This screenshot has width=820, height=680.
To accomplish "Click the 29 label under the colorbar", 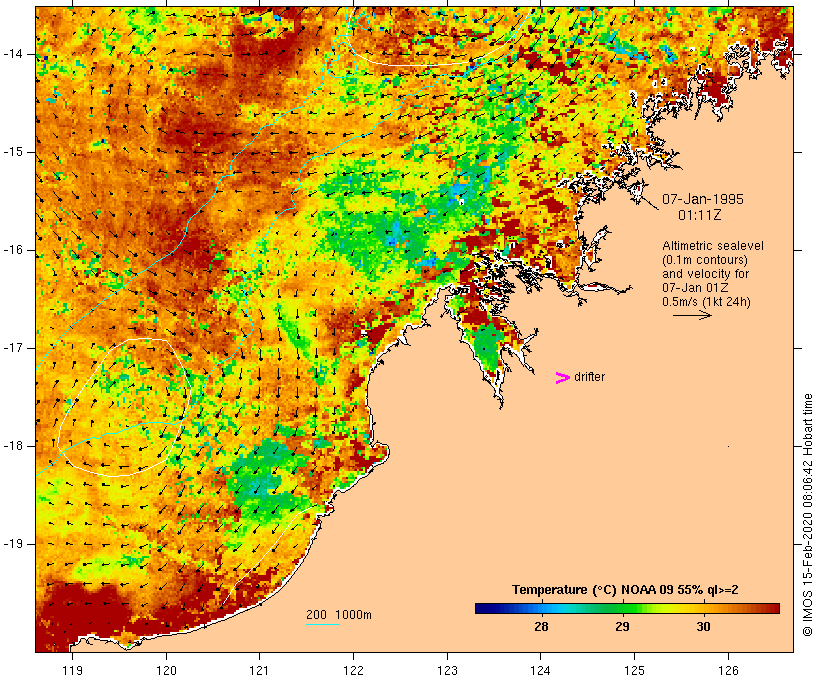I will point(622,627).
